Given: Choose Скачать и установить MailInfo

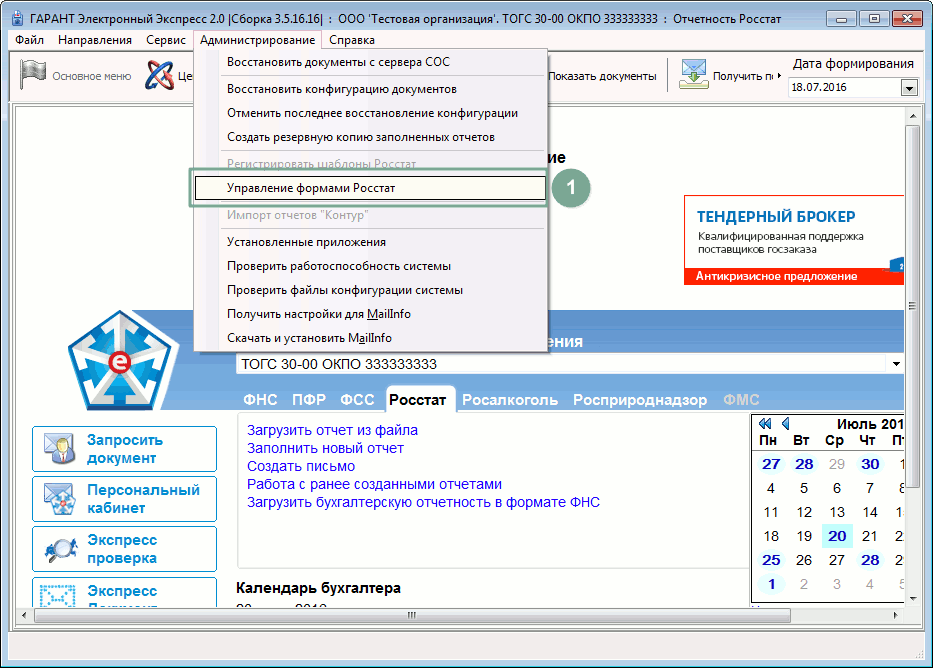Looking at the screenshot, I should [x=370, y=337].
